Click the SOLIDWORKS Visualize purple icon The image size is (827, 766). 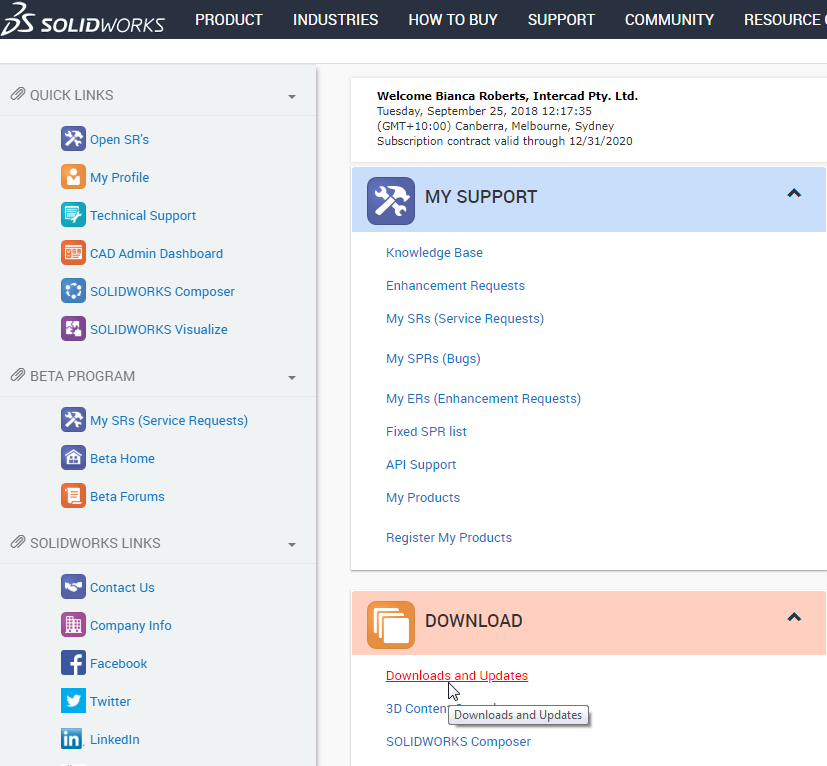click(73, 329)
